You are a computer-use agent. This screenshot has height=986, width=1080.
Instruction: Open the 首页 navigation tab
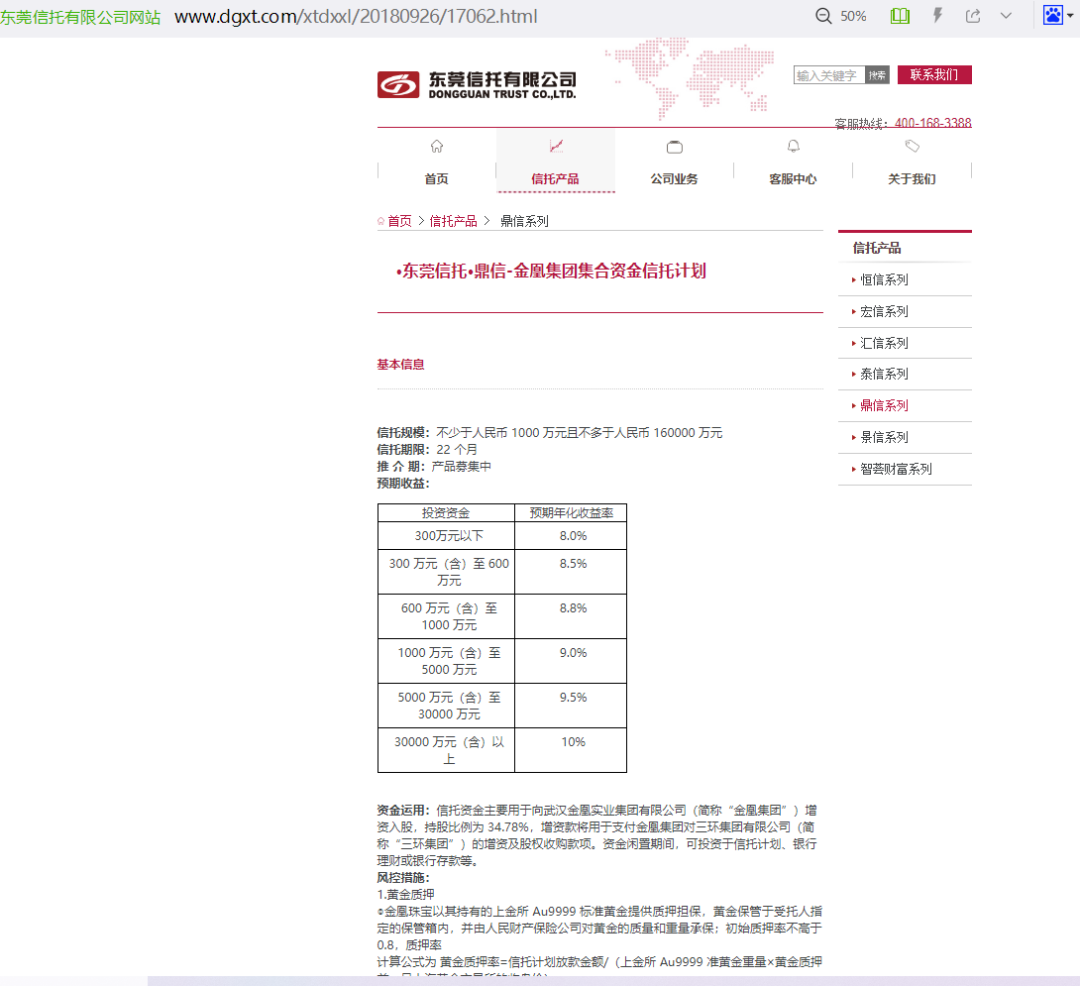(437, 179)
